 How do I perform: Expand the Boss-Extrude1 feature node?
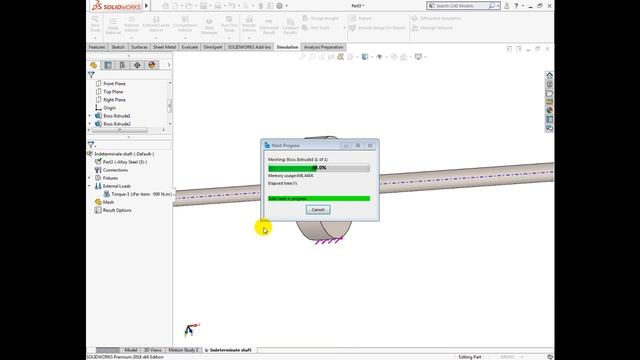pos(90,116)
